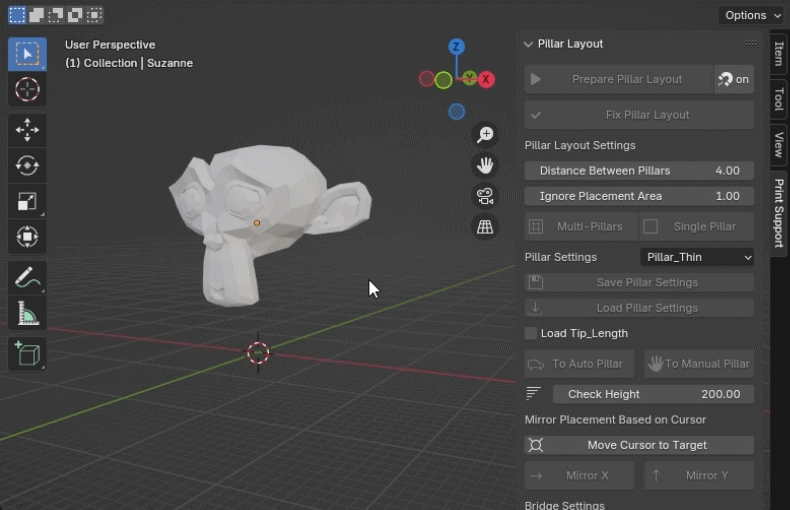The width and height of the screenshot is (790, 510).
Task: Click To Auto Pillar button
Action: tap(579, 363)
